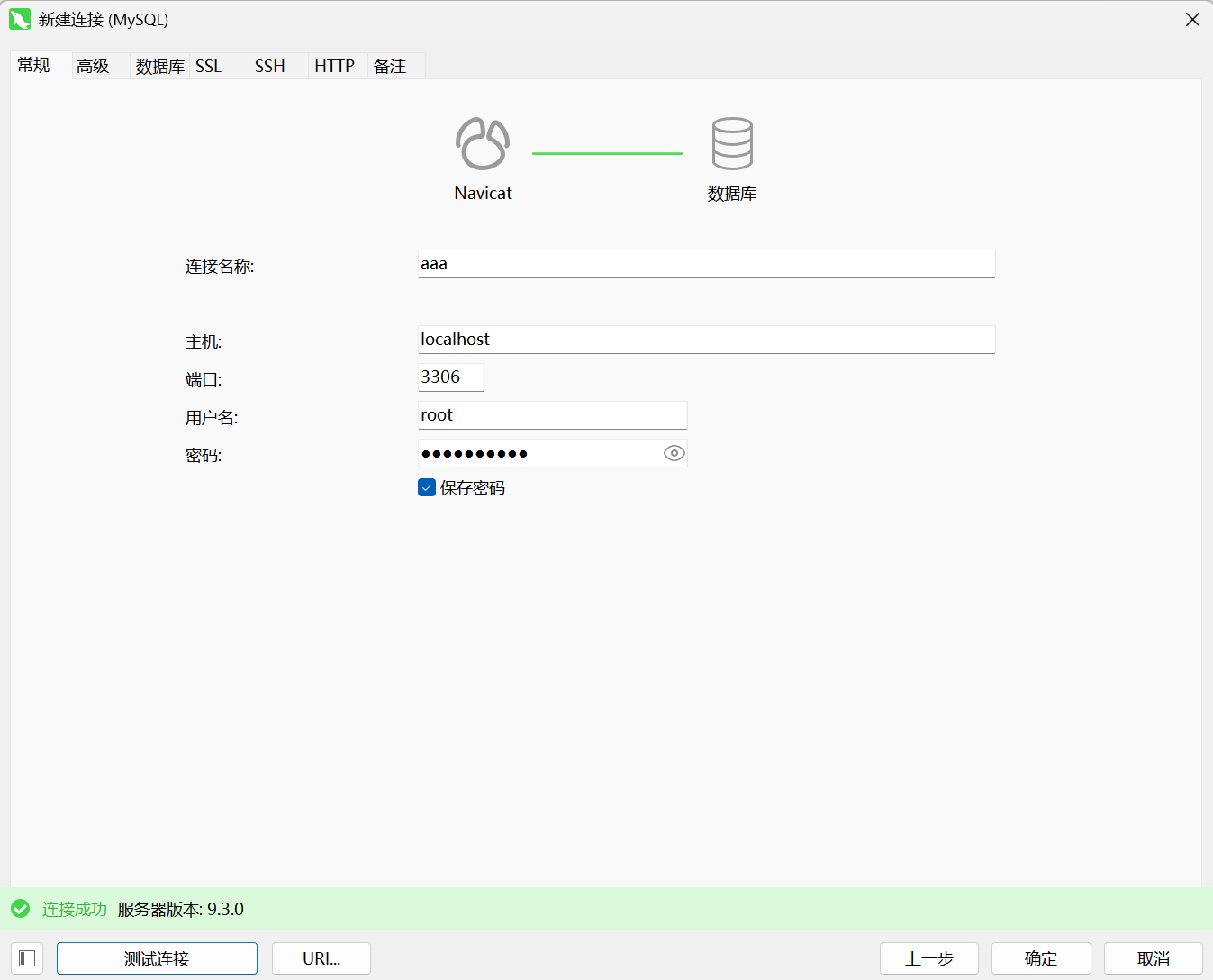Click the 主机: label
The height and width of the screenshot is (980, 1213).
(204, 342)
